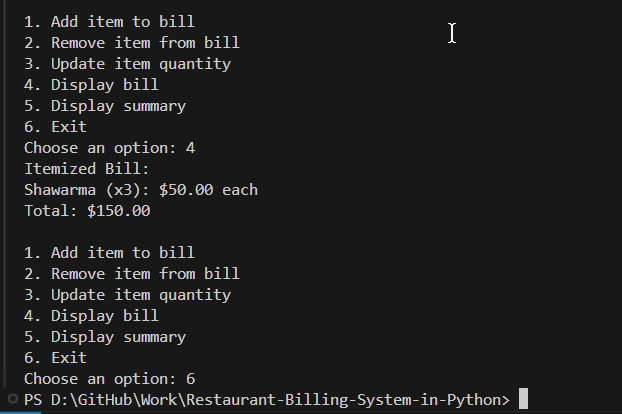
Task: Click second '4. Display bill' menu line
Action: click(x=91, y=316)
